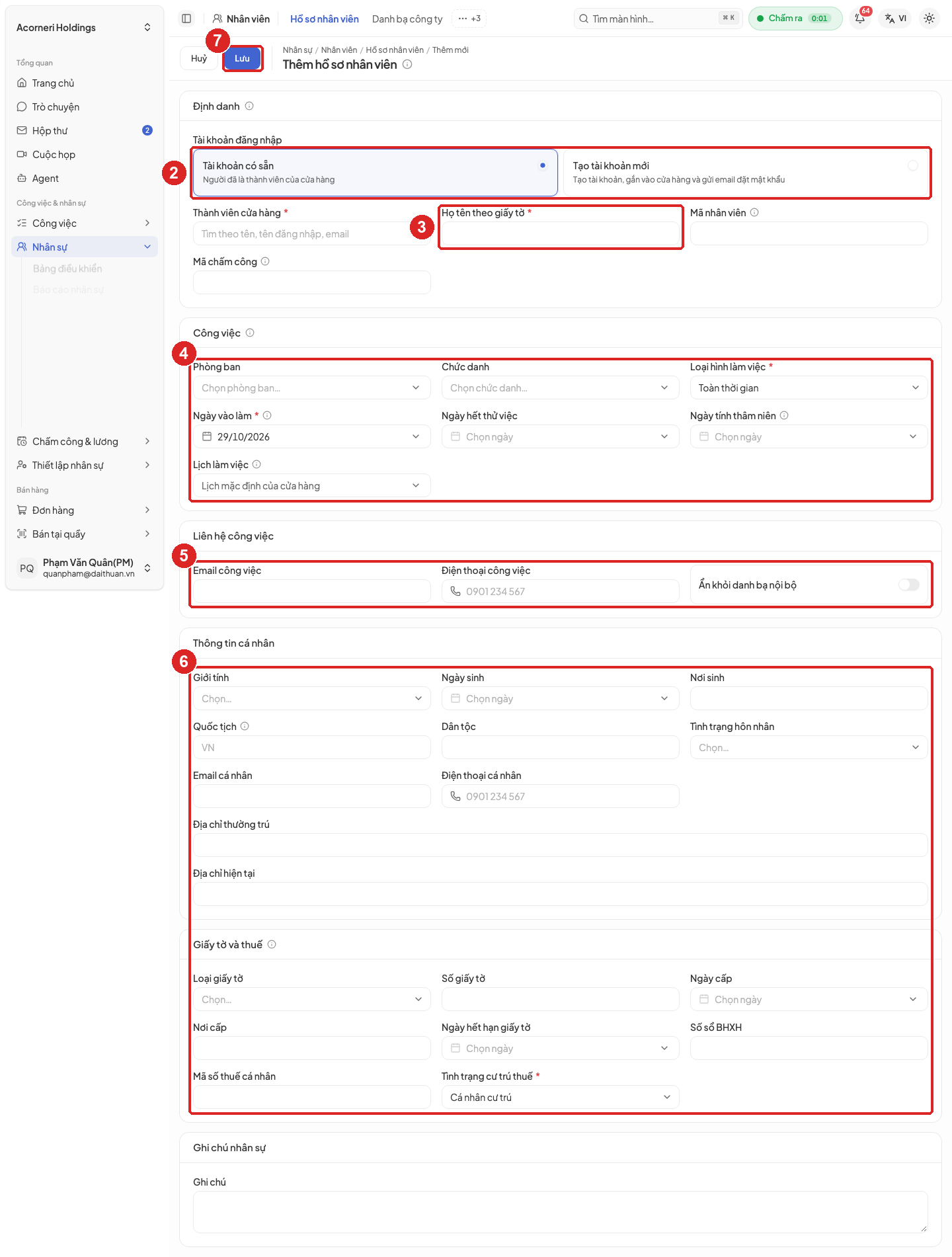The height and width of the screenshot is (1257, 952).
Task: Click the Tìm màn hình search box
Action: click(x=658, y=19)
